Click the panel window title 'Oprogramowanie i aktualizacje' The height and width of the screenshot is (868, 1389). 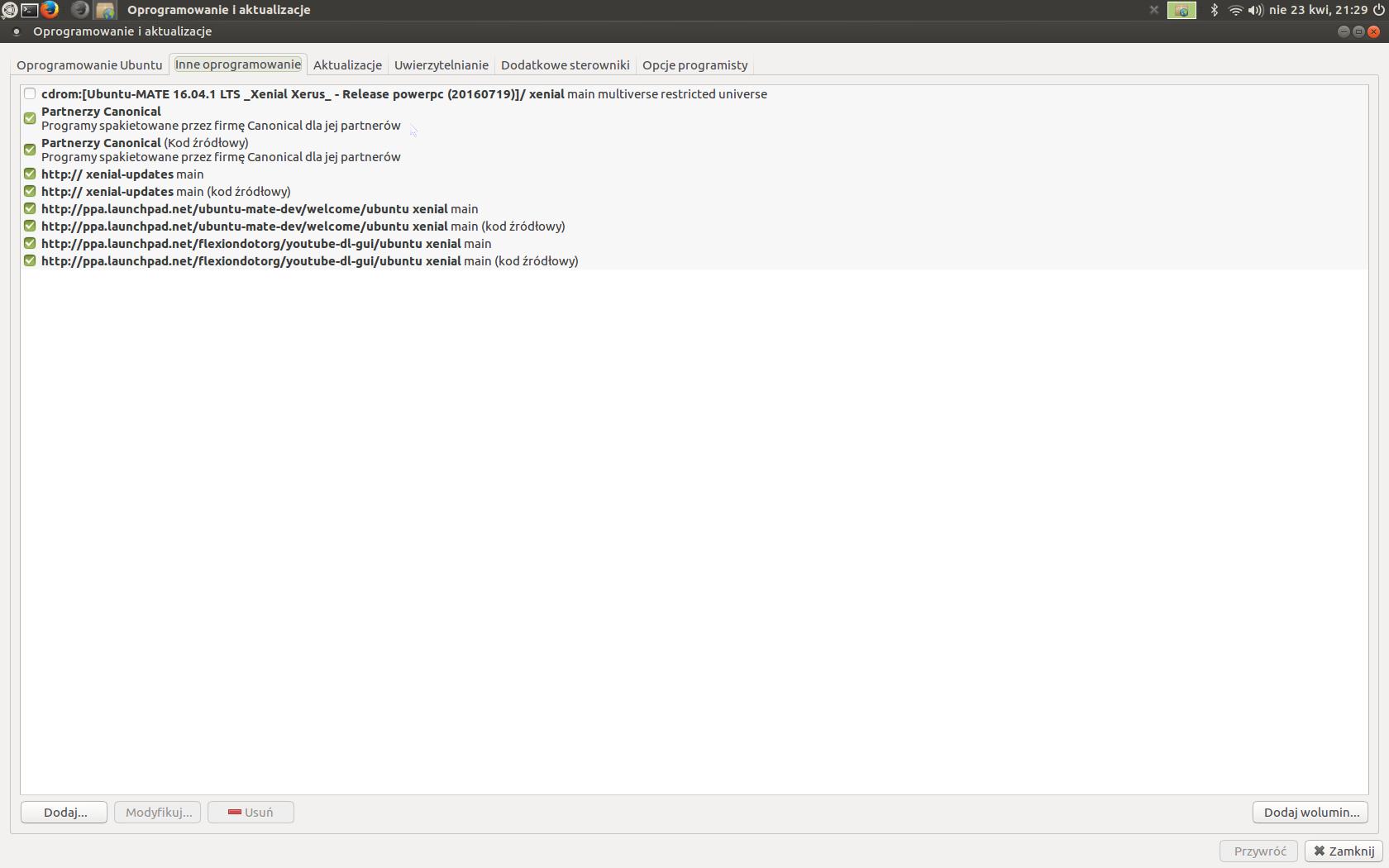[219, 10]
